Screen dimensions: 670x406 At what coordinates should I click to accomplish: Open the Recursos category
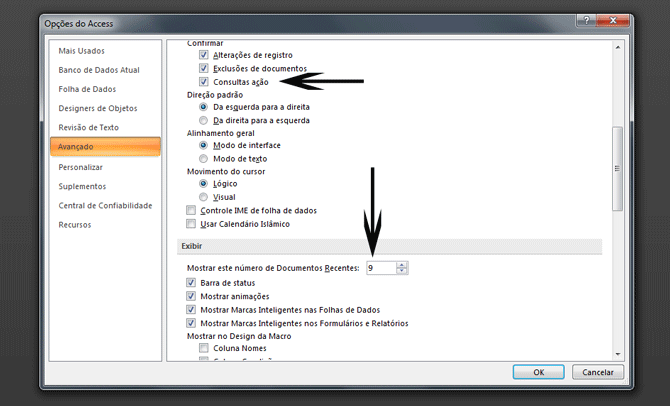tap(75, 225)
